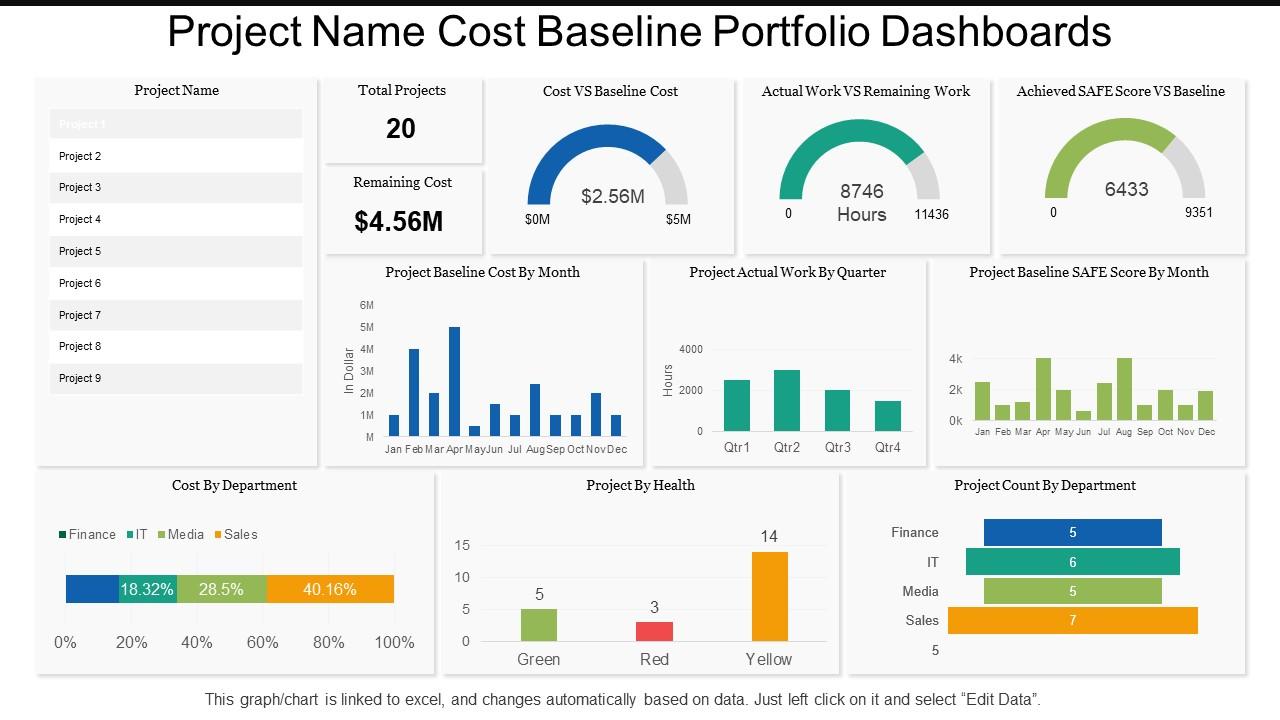Viewport: 1280px width, 720px height.
Task: Click the Project Count By Department title
Action: coord(1045,485)
